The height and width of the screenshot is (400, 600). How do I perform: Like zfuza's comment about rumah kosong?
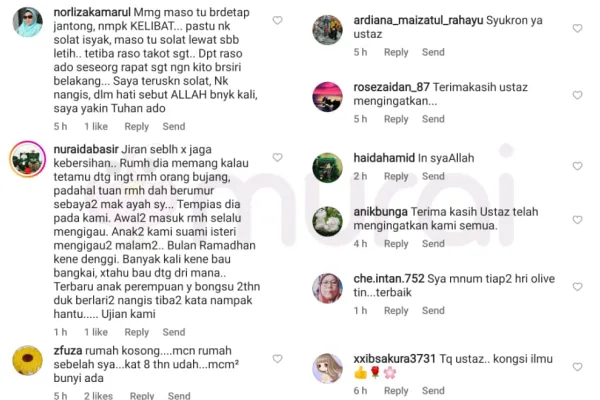277,359
